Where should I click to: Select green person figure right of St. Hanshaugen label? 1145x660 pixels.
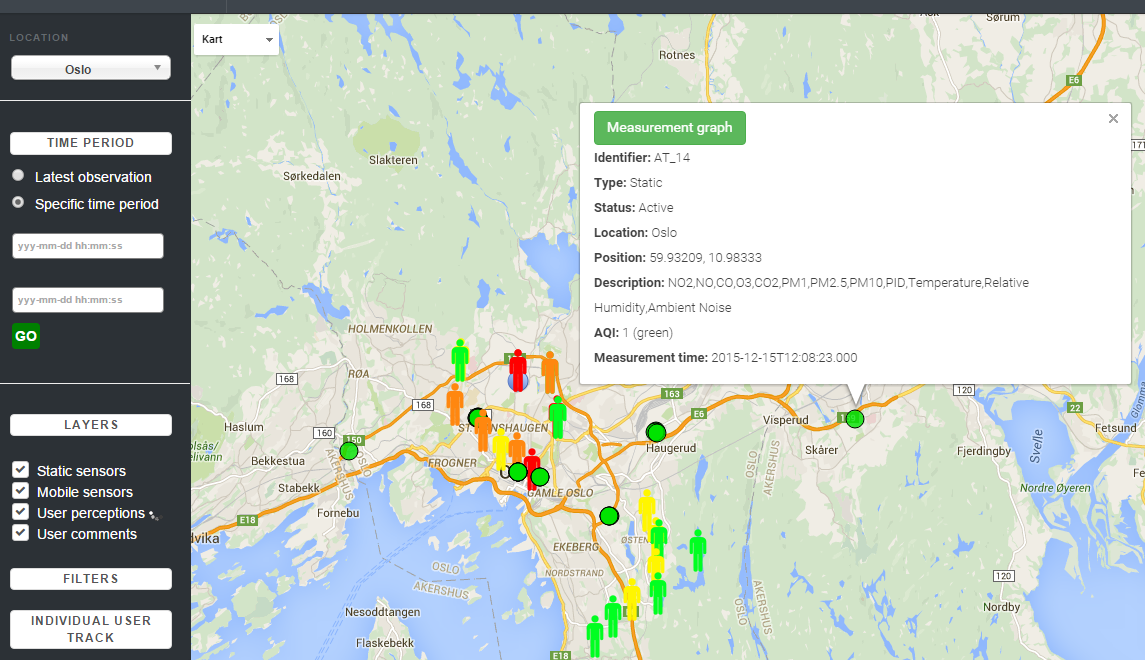(x=558, y=417)
